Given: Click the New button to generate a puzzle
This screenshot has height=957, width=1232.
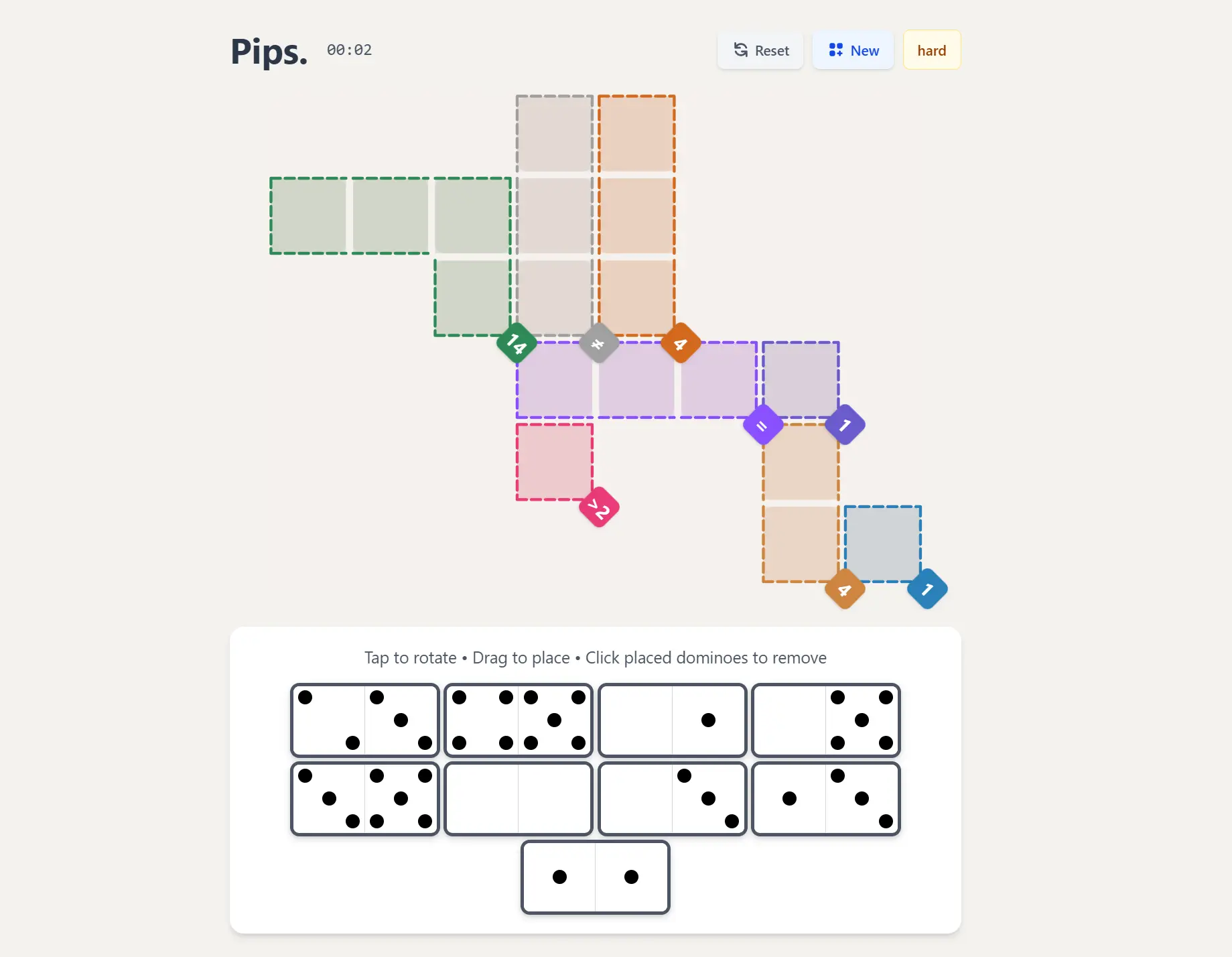Looking at the screenshot, I should click(x=852, y=50).
